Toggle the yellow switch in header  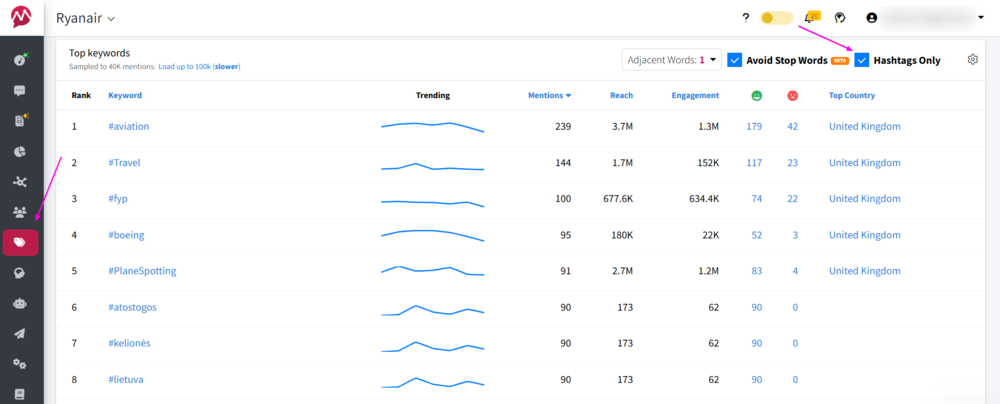[776, 18]
